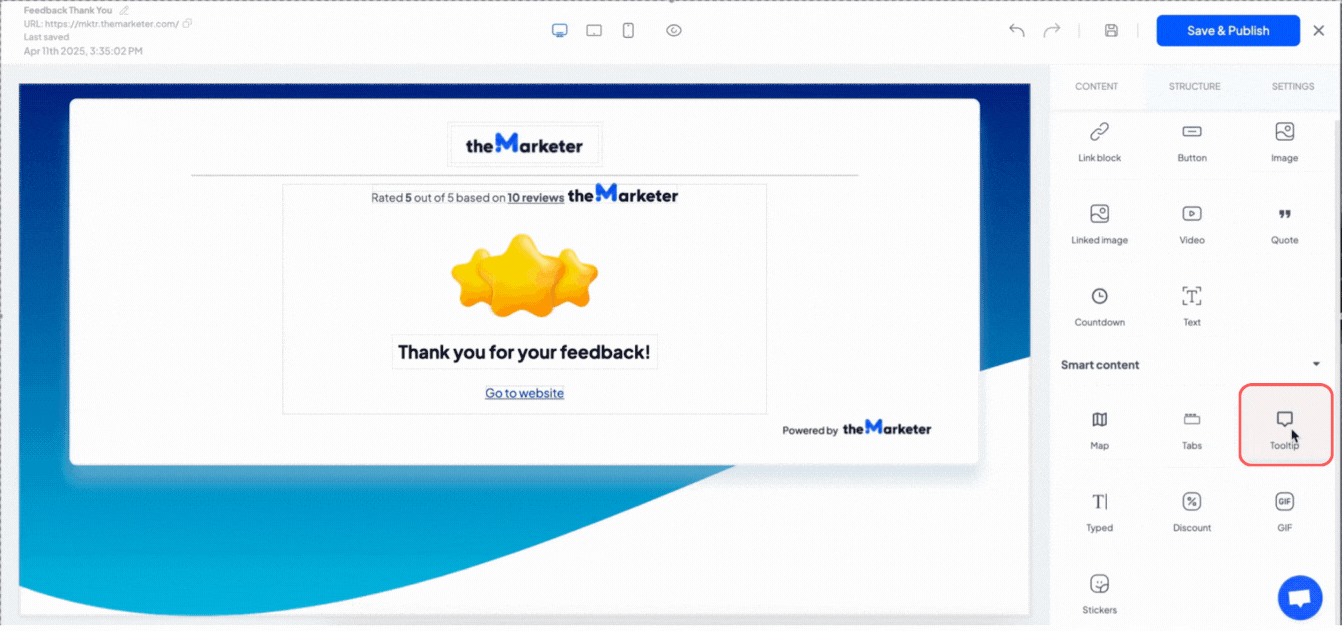Insert a GIF element
Screen dimensions: 1342x631
tap(1285, 511)
